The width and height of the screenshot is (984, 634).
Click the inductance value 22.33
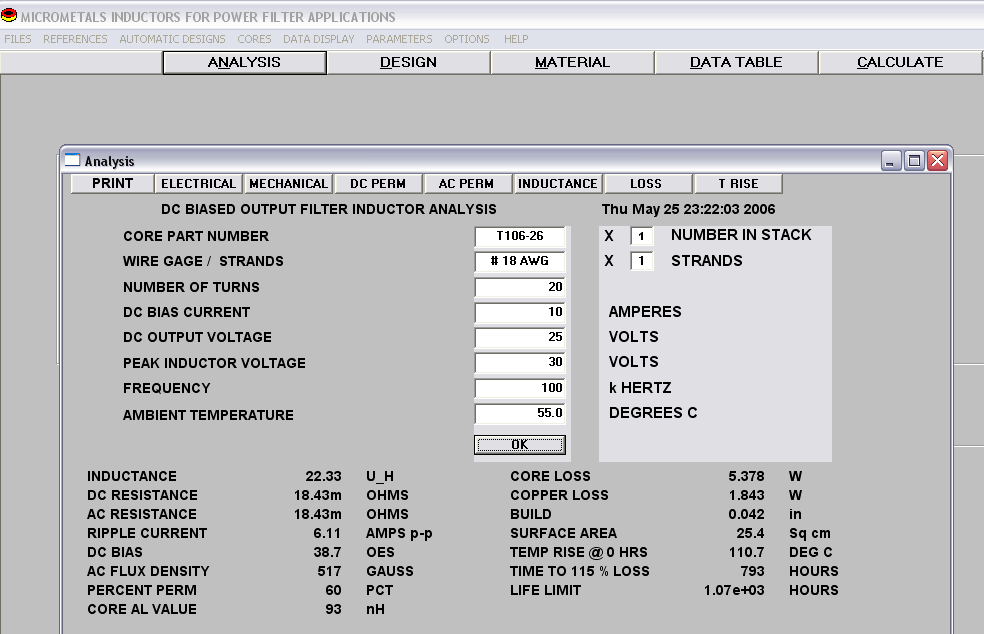coord(323,476)
